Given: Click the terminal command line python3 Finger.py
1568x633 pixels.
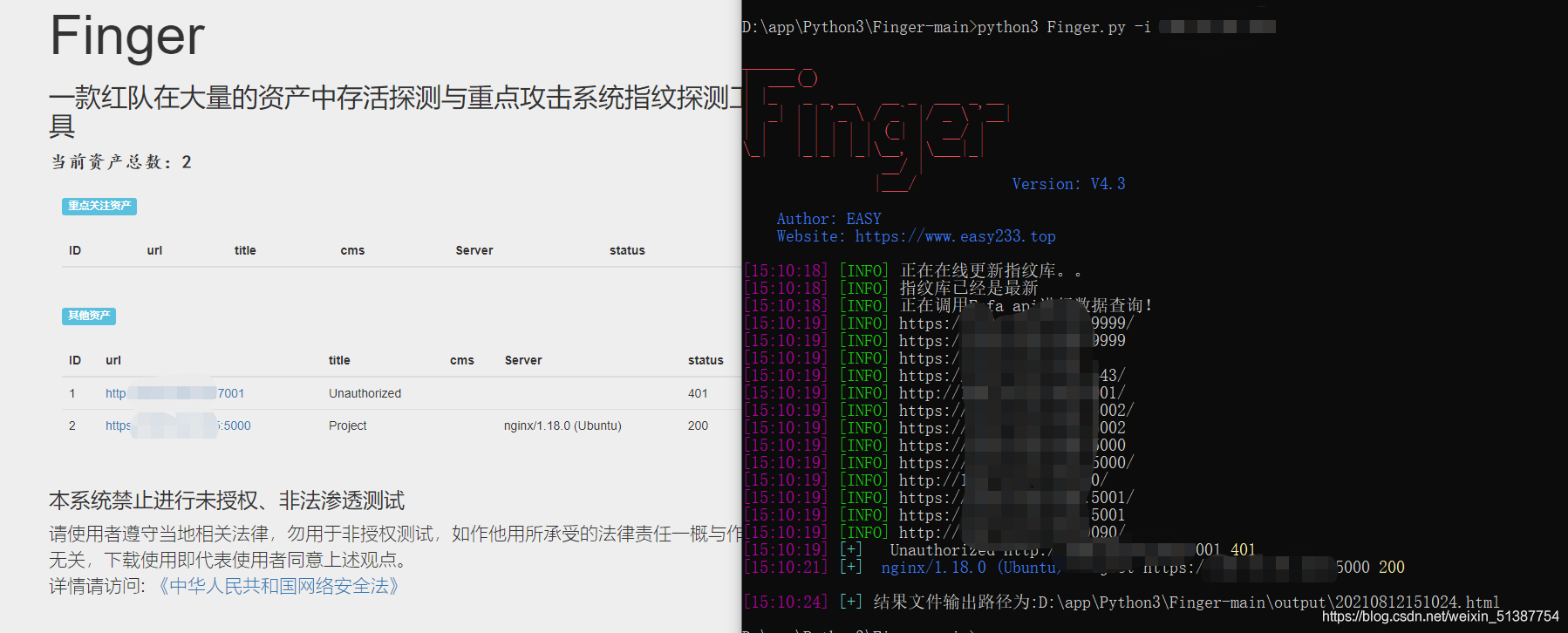Looking at the screenshot, I should [1008, 27].
